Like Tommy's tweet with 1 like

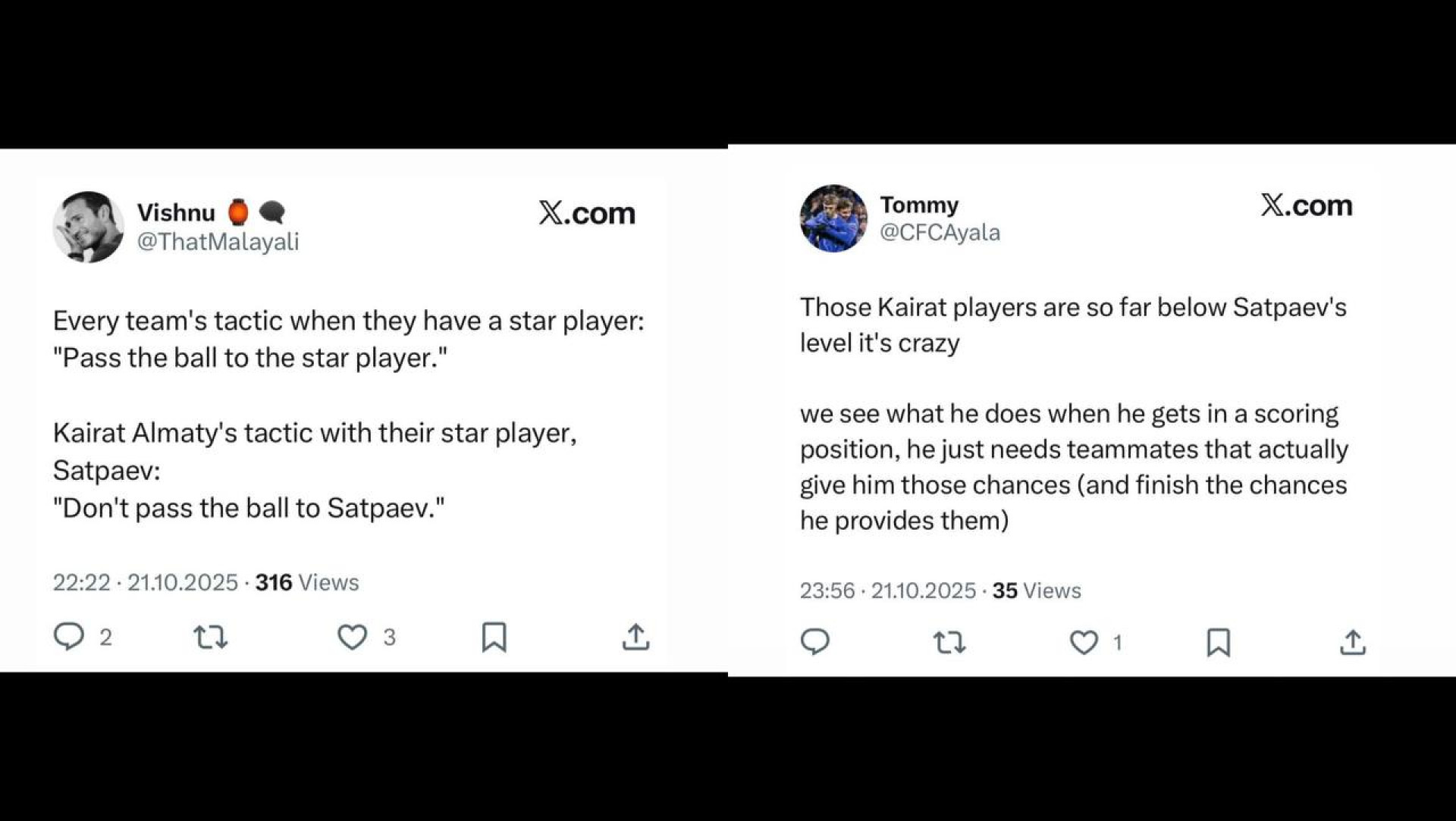[1084, 643]
